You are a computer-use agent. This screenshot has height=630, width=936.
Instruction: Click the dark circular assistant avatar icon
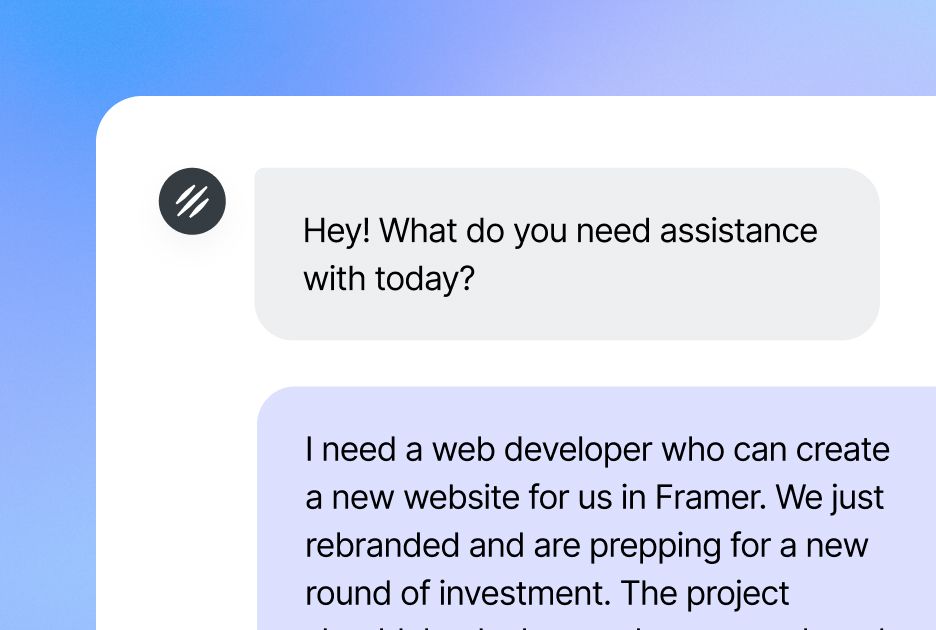point(192,201)
